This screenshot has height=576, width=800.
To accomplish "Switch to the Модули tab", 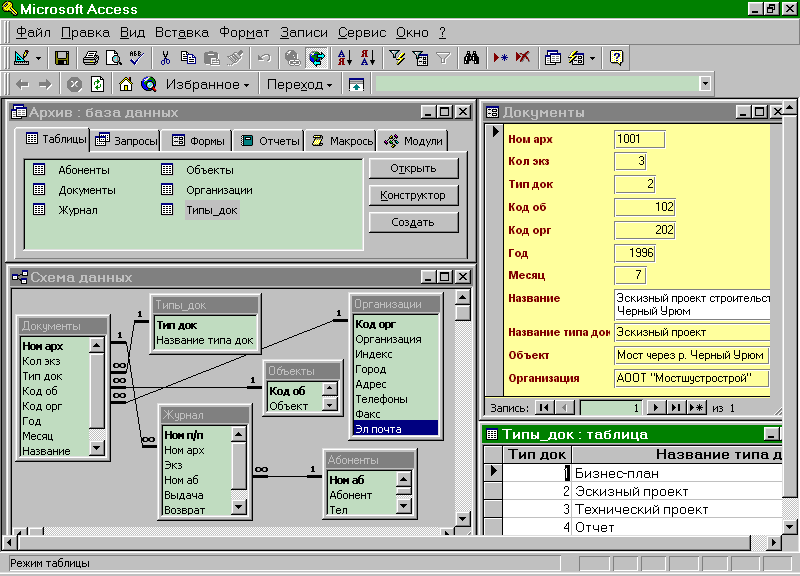I will tap(413, 141).
